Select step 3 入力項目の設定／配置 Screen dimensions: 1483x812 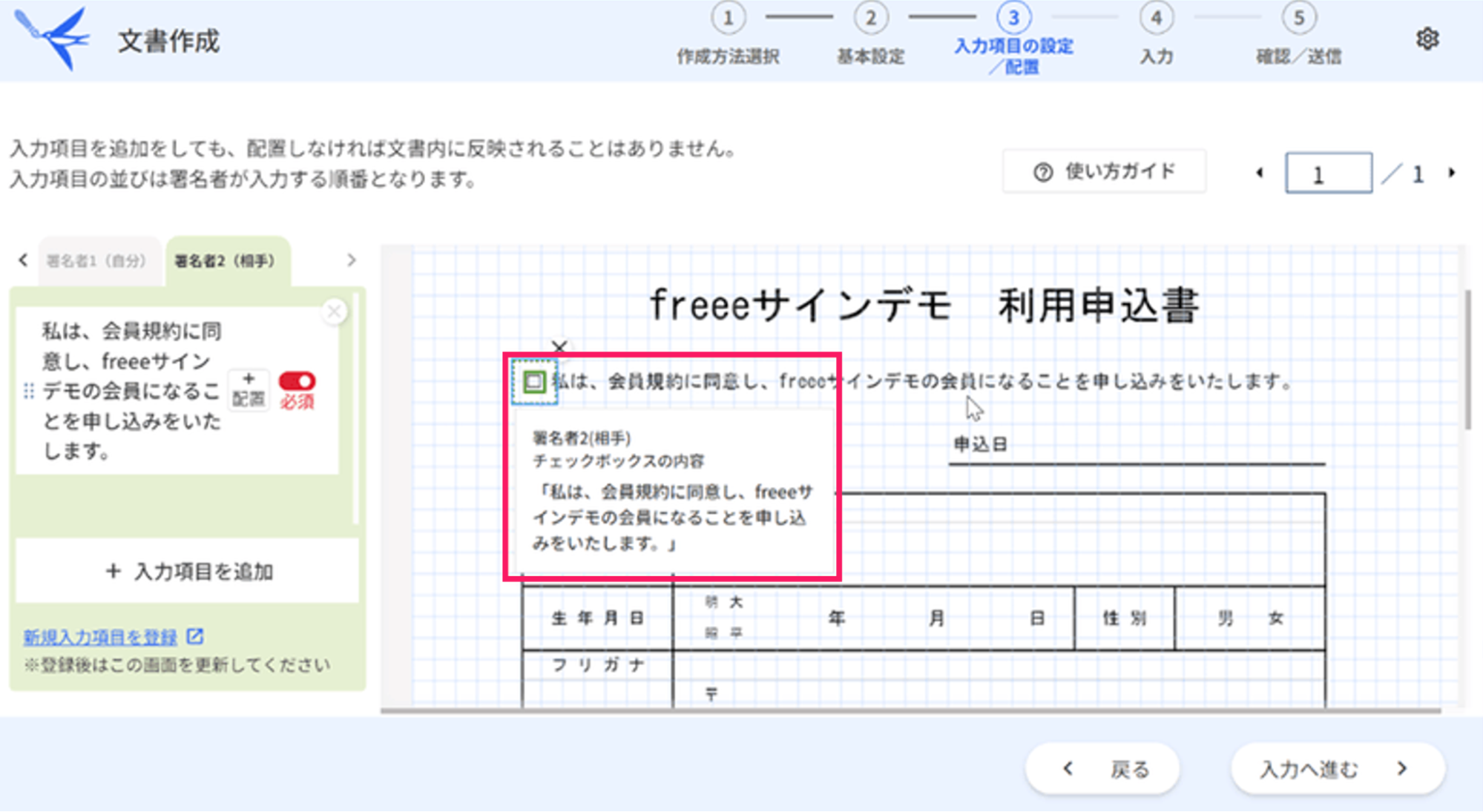(x=1013, y=39)
